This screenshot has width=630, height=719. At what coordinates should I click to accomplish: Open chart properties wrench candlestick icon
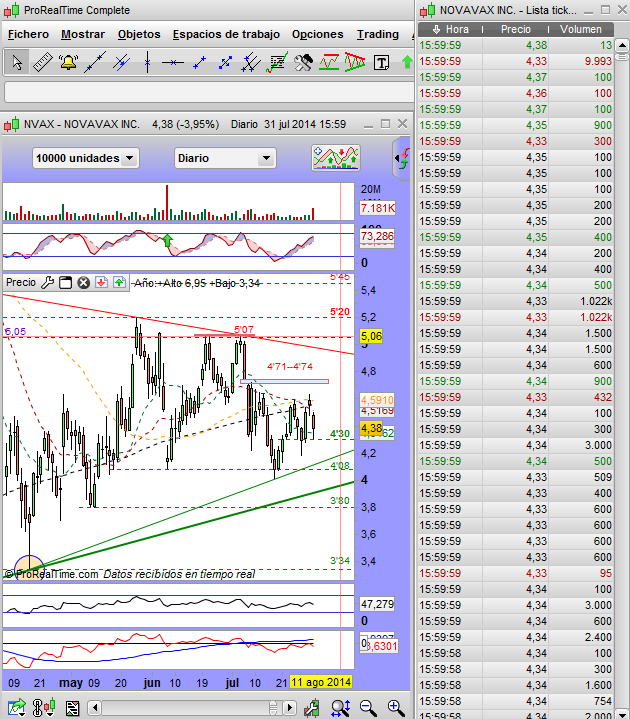tap(311, 708)
